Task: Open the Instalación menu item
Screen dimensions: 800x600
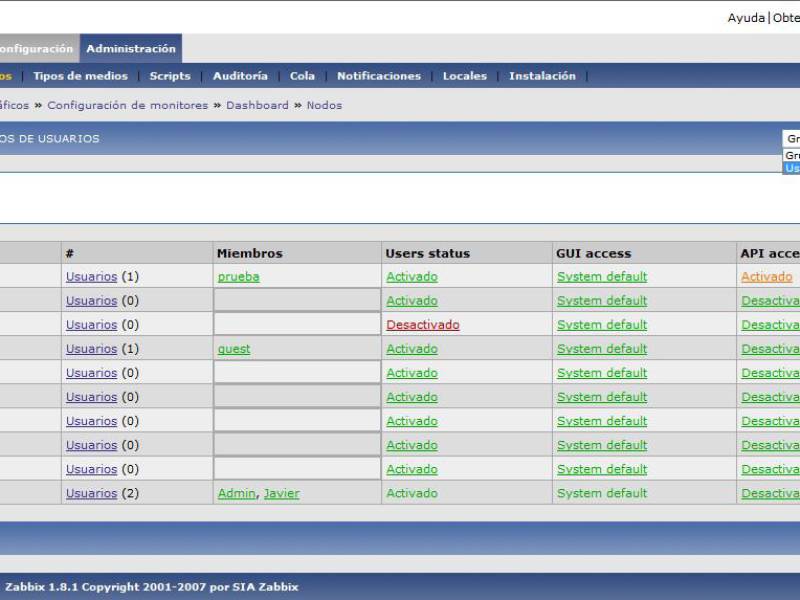Action: [x=542, y=76]
